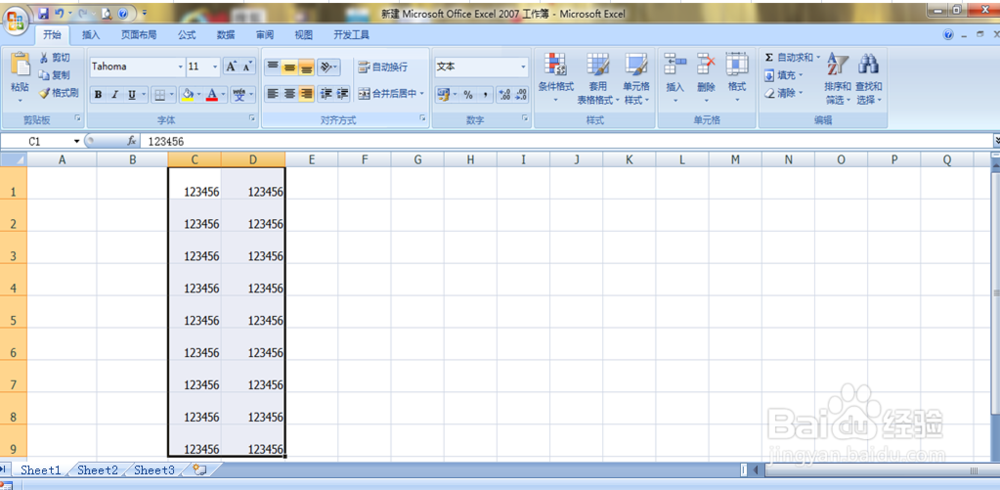1000x490 pixels.
Task: Insert a new worksheet tab
Action: tap(200, 470)
